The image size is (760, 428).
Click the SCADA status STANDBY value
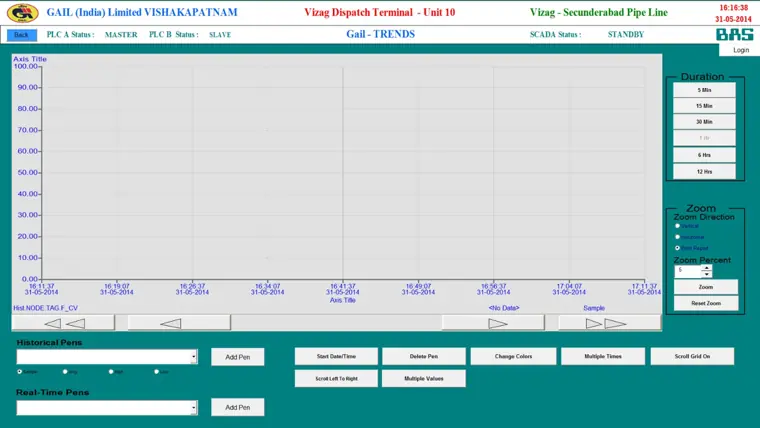626,34
